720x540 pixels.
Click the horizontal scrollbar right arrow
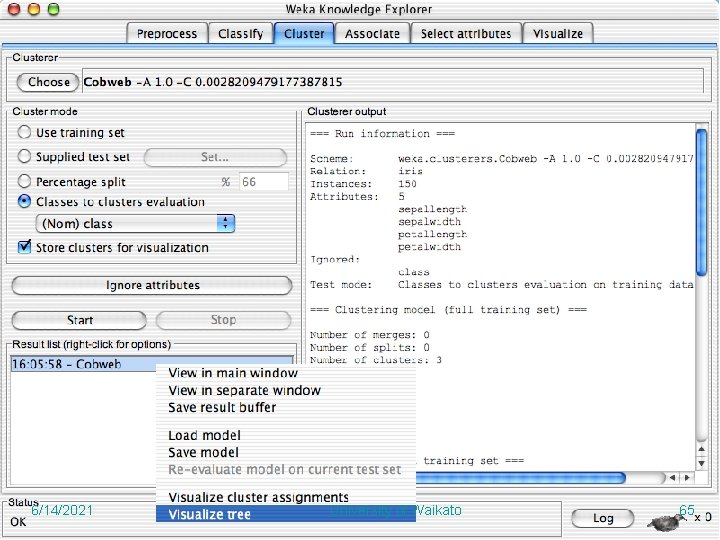[x=687, y=478]
